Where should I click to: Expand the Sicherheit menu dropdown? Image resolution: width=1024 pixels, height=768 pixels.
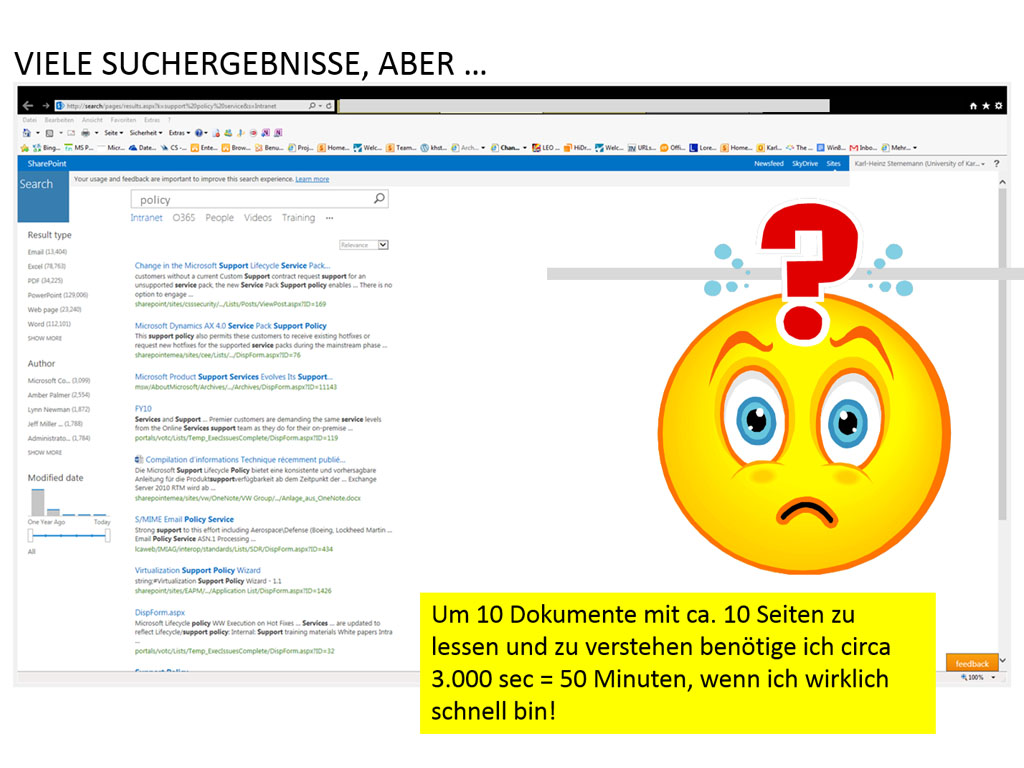(x=146, y=132)
